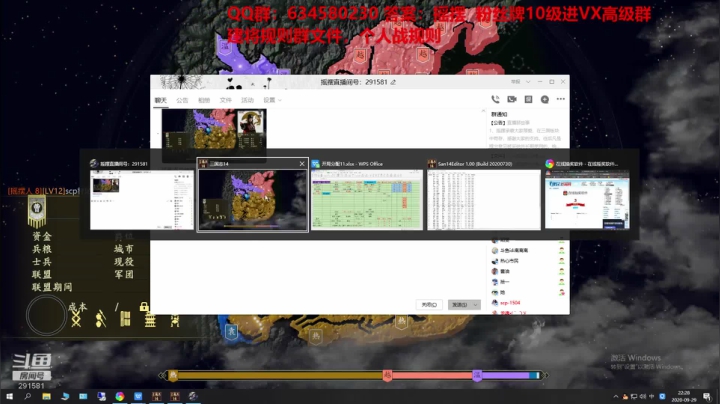The height and width of the screenshot is (404, 720).
Task: Click the lock icon in game panel
Action: (144, 306)
